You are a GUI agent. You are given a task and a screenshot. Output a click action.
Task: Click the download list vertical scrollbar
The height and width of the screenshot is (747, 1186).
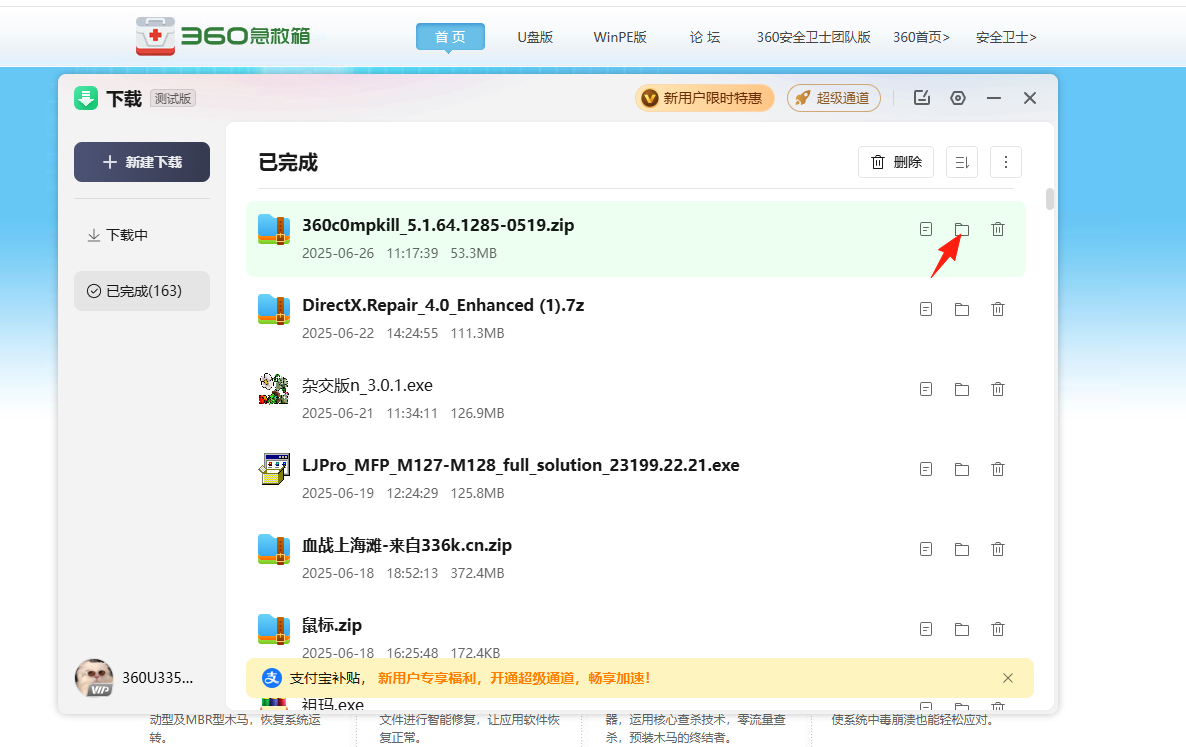tap(1049, 199)
